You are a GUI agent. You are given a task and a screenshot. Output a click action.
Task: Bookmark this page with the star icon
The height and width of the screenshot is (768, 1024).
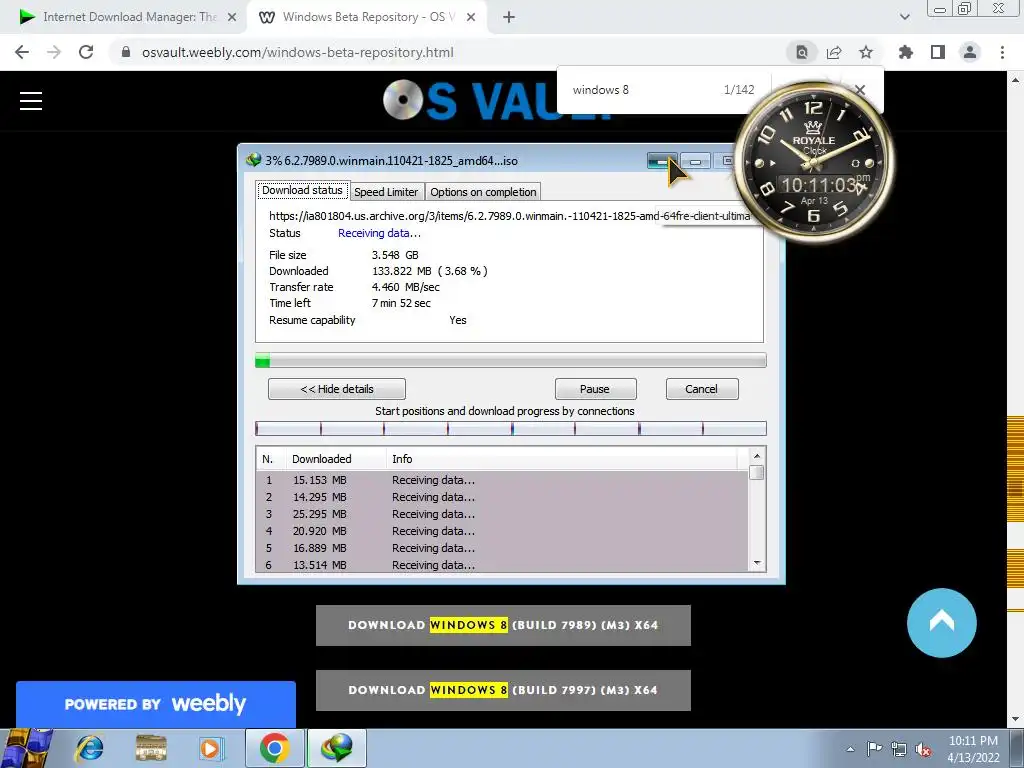[865, 52]
